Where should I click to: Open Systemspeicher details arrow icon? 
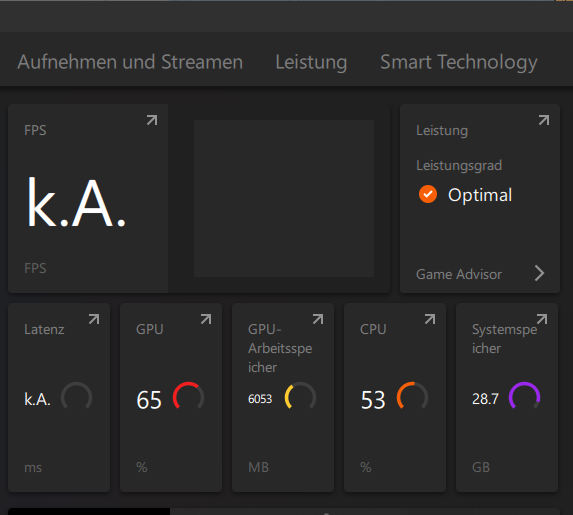click(x=542, y=319)
